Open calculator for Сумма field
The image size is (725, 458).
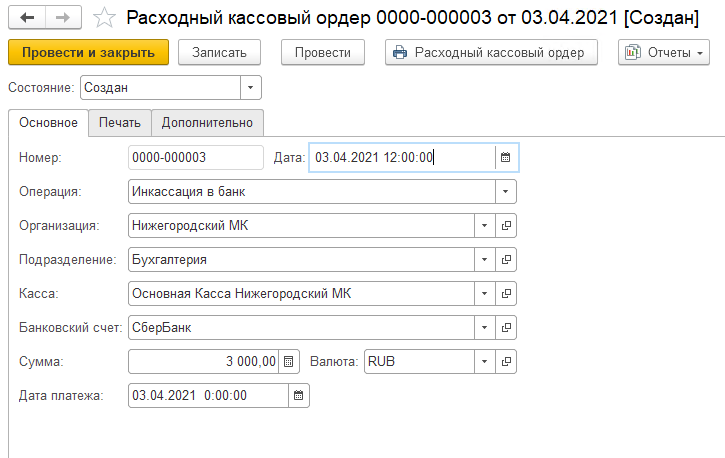coord(288,361)
